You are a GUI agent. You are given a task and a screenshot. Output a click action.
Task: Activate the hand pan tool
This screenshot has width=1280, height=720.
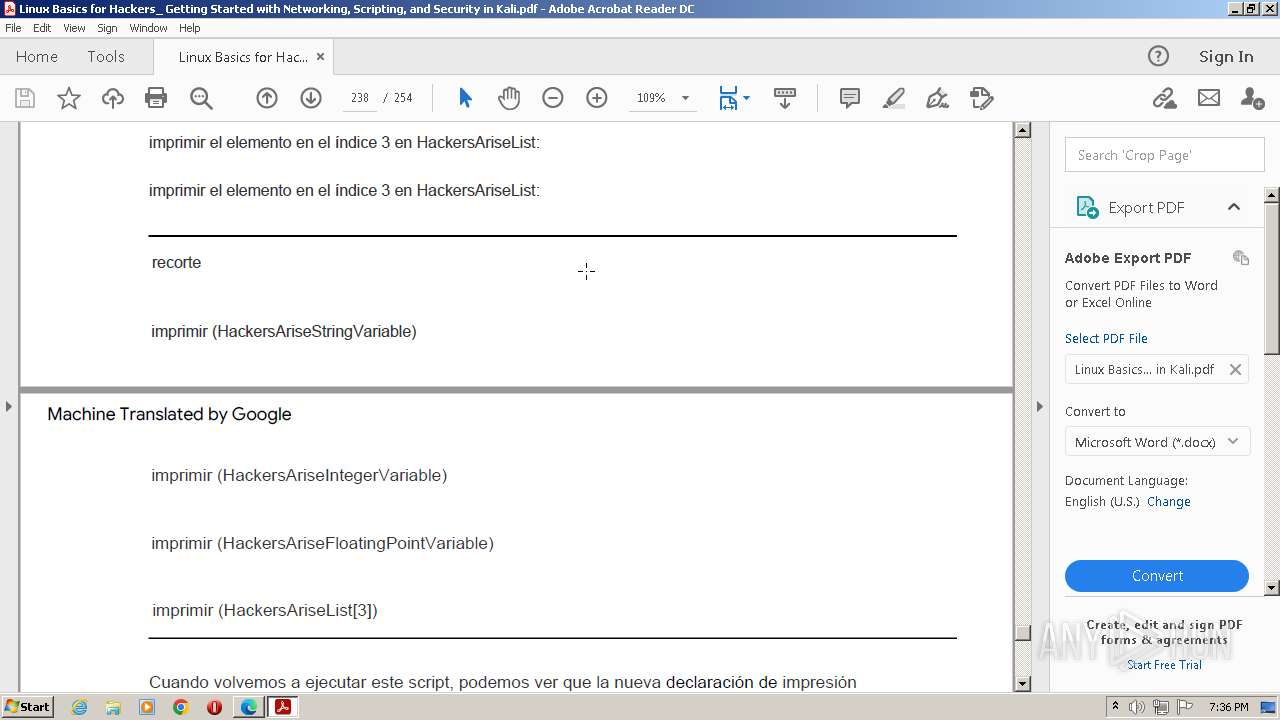tap(509, 98)
